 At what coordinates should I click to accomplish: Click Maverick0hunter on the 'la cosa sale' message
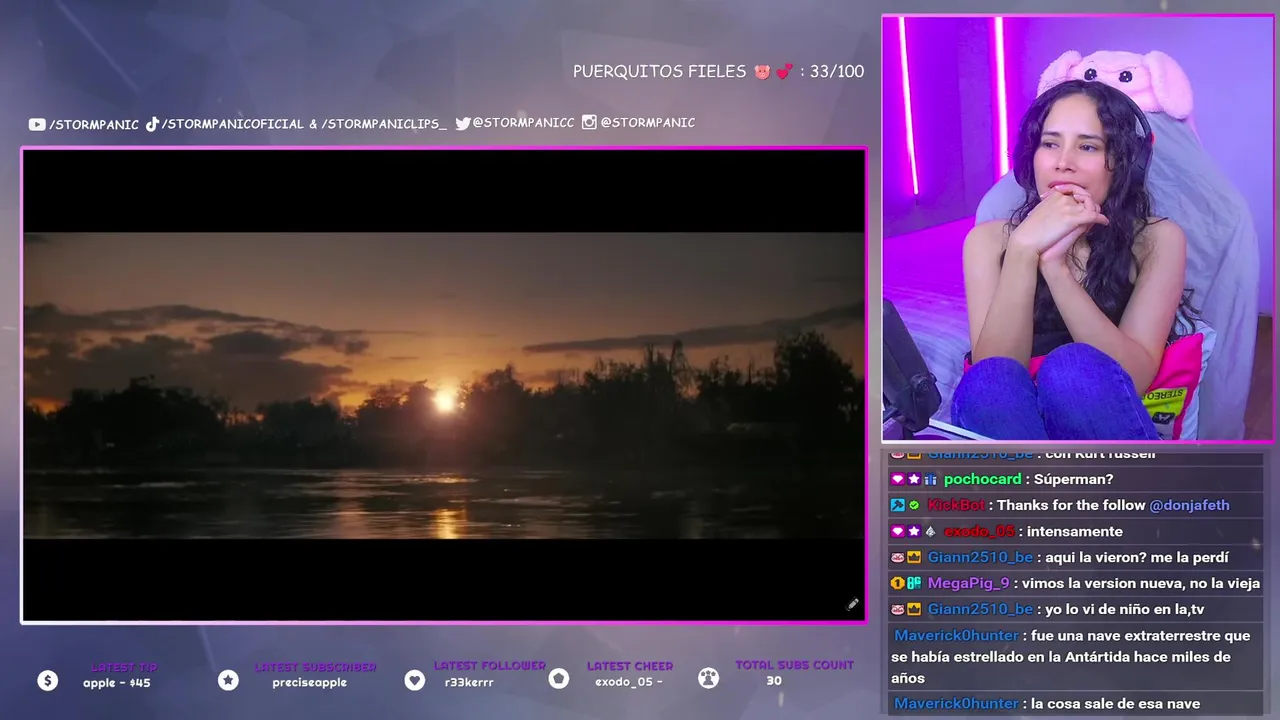pos(956,704)
